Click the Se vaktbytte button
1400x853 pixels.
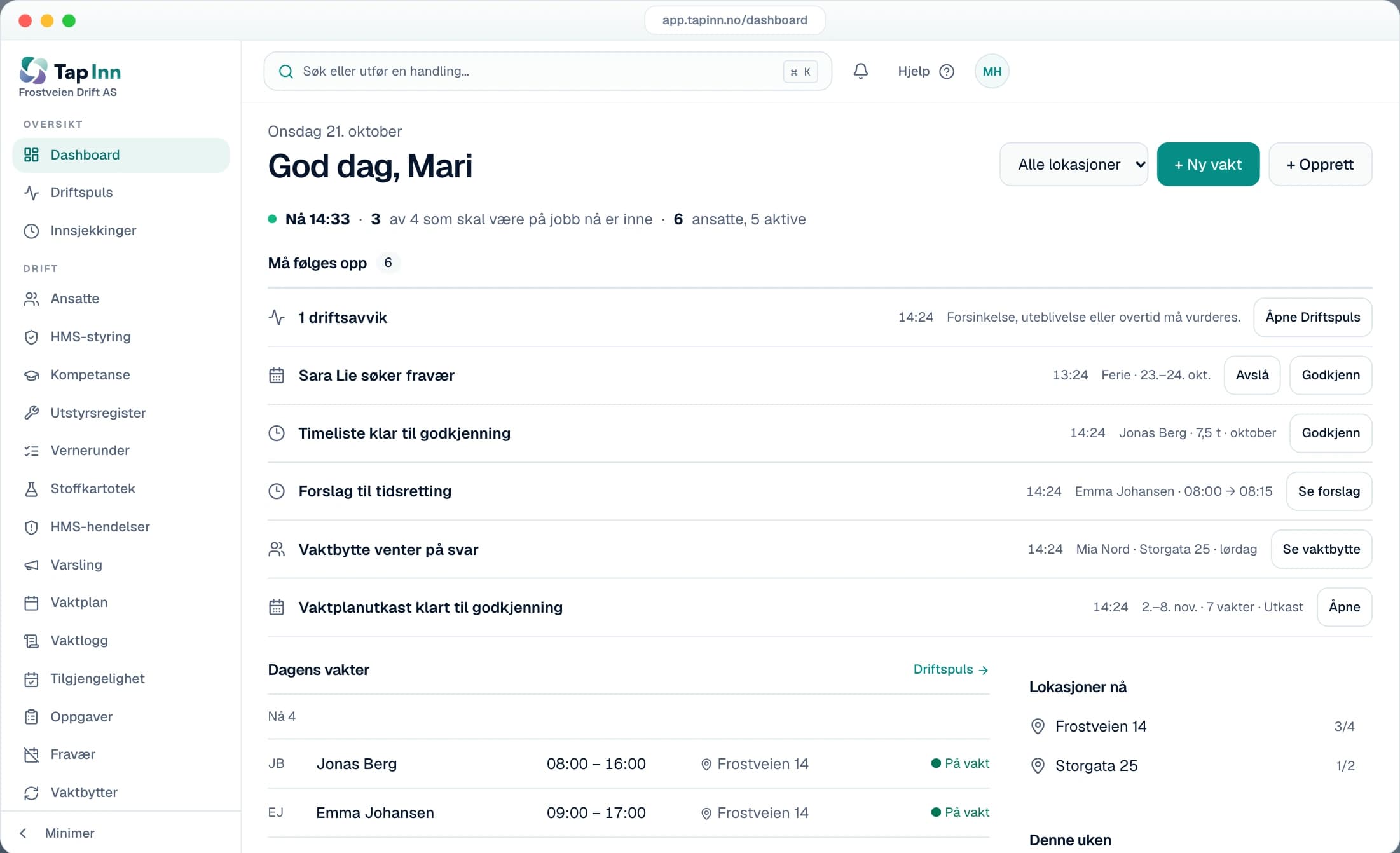click(1321, 549)
